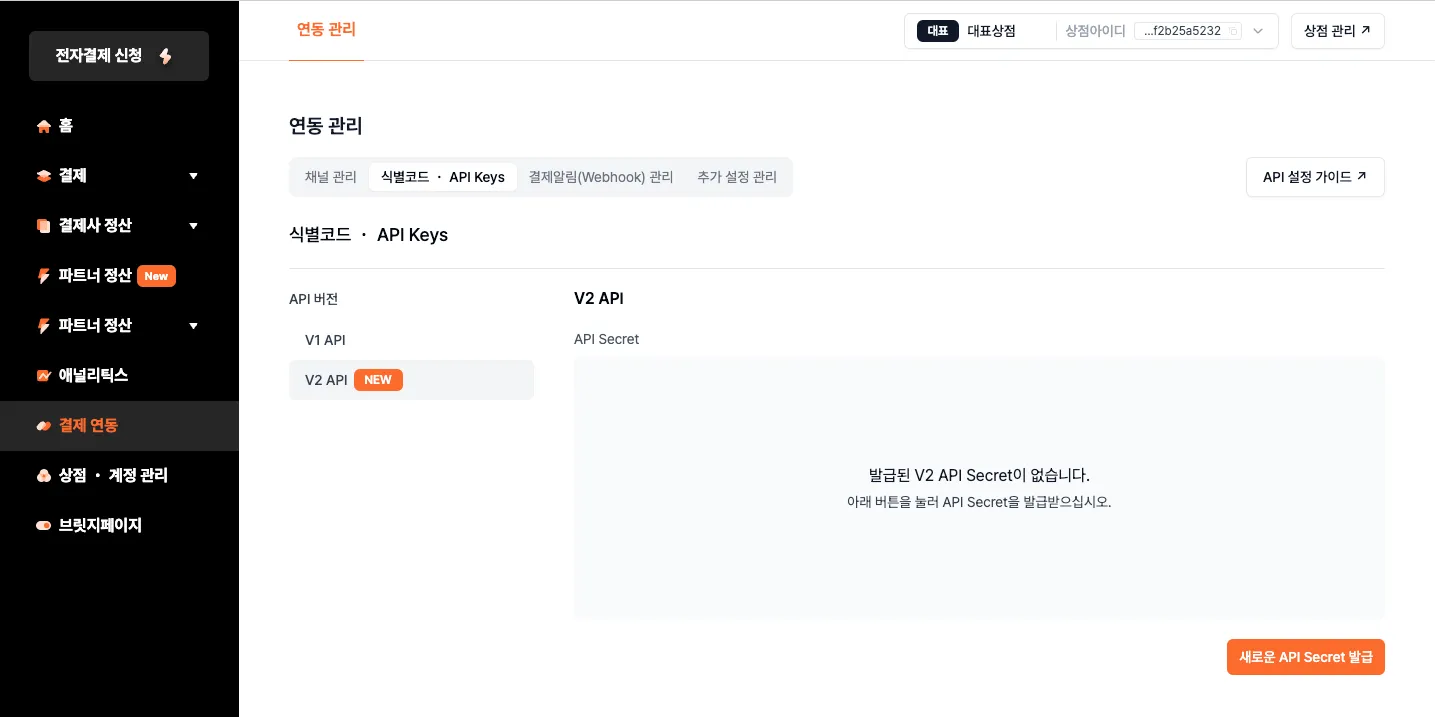Open the 대표상점 store selector chevron
The width and height of the screenshot is (1435, 717).
click(x=1258, y=31)
